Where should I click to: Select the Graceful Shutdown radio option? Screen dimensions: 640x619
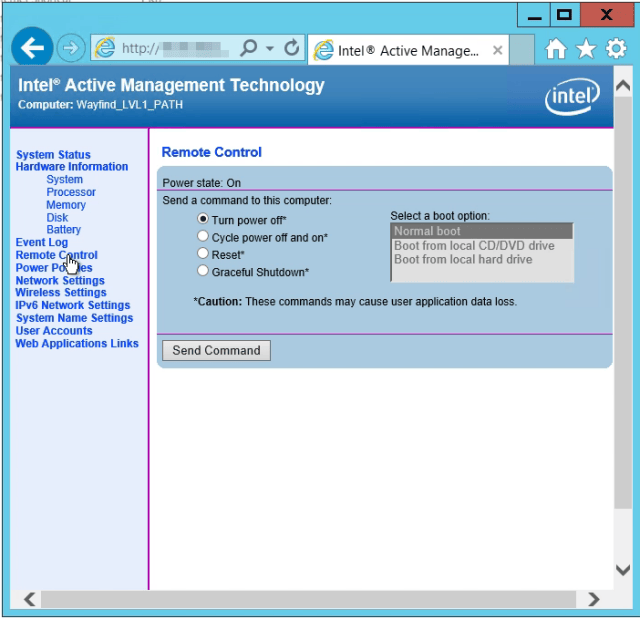coord(203,271)
